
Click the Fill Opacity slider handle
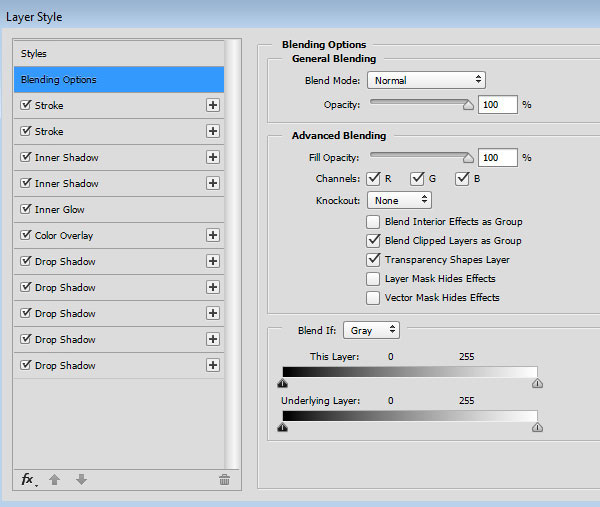468,157
